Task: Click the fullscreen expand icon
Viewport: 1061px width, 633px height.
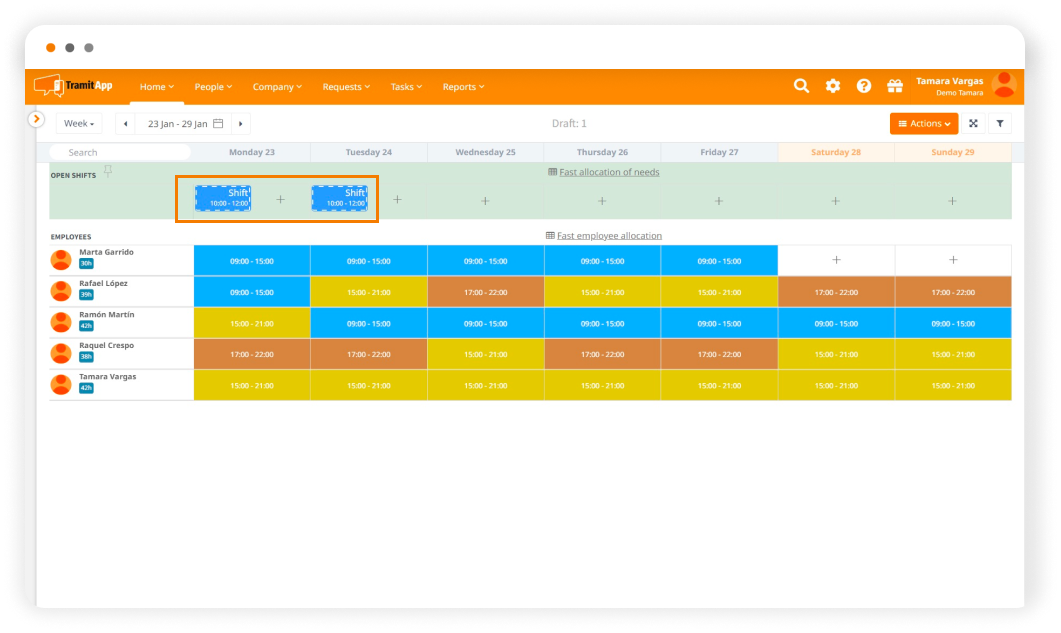Action: coord(973,124)
